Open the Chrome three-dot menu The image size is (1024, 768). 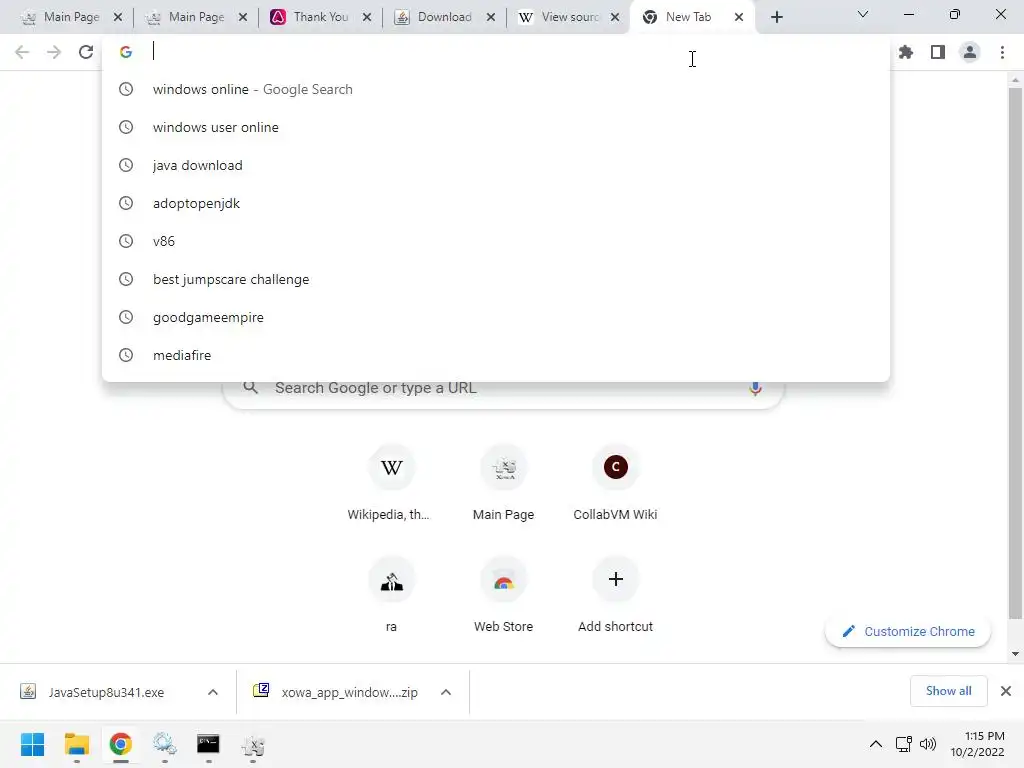1002,52
